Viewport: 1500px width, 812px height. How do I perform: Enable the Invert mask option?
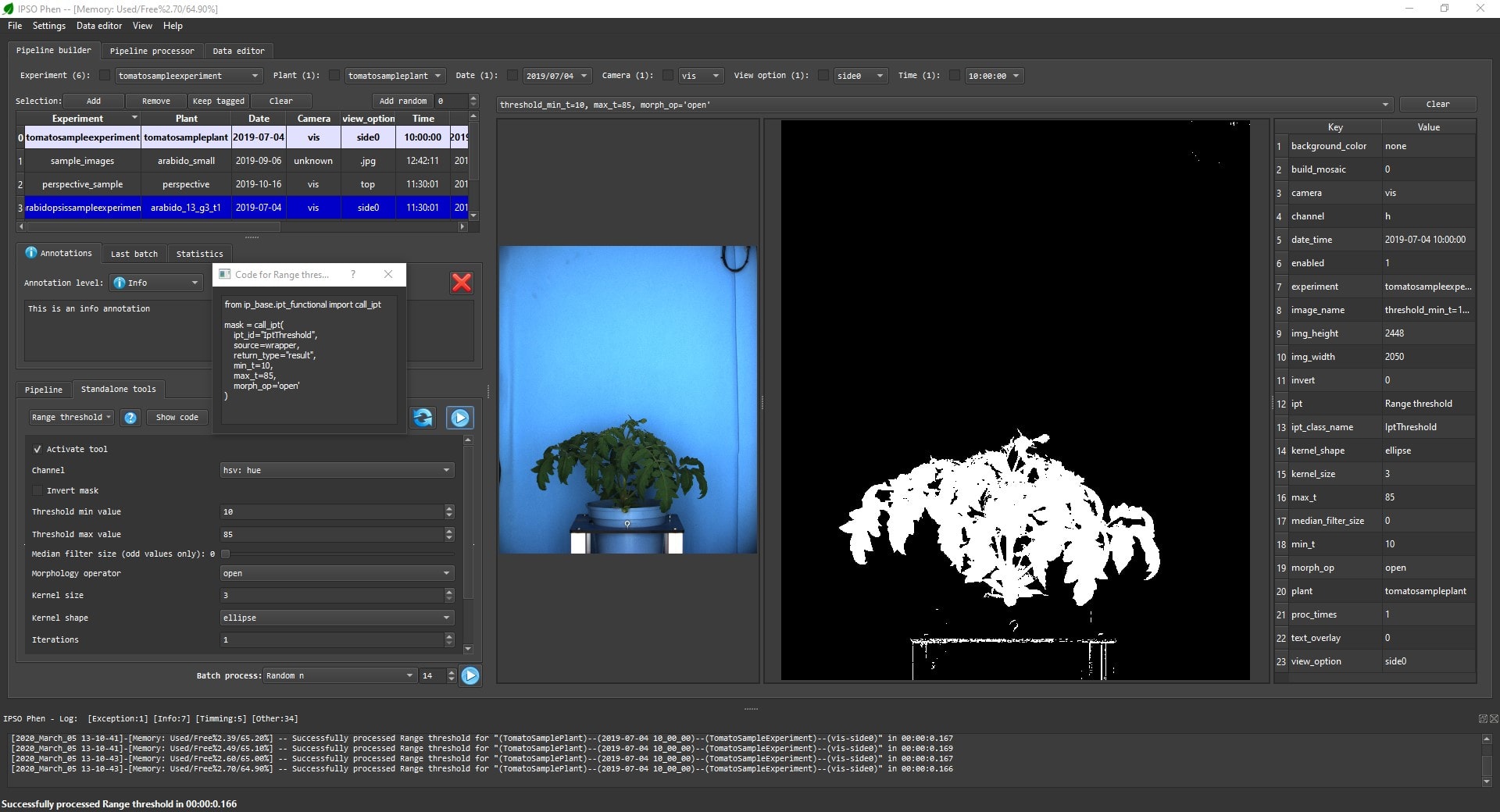coord(37,490)
